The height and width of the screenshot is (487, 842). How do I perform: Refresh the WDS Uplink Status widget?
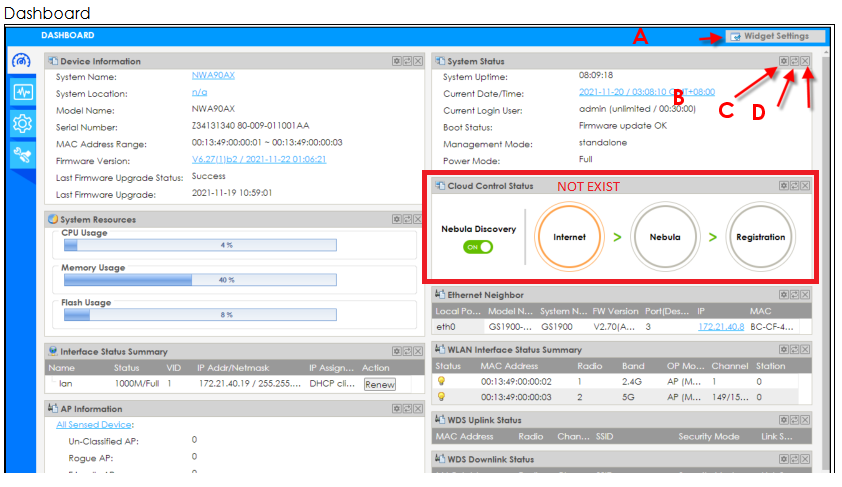795,420
